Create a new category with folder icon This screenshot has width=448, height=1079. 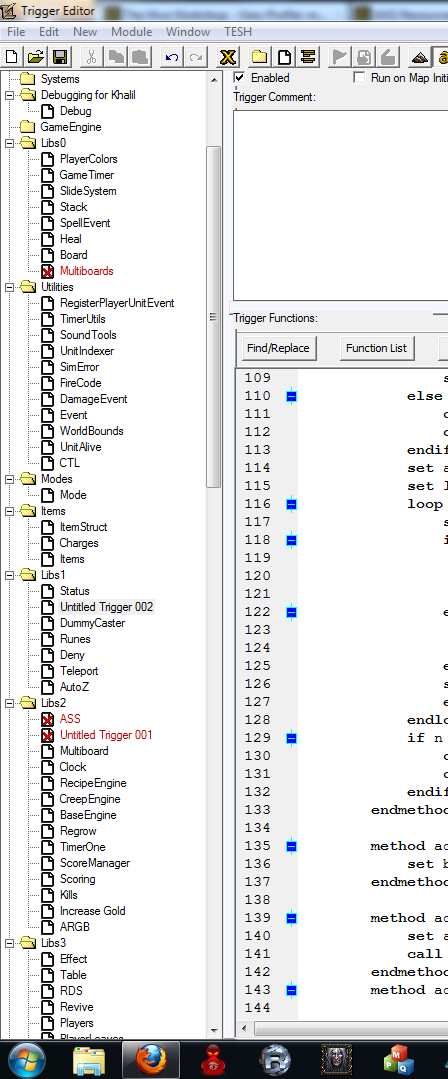pyautogui.click(x=259, y=56)
